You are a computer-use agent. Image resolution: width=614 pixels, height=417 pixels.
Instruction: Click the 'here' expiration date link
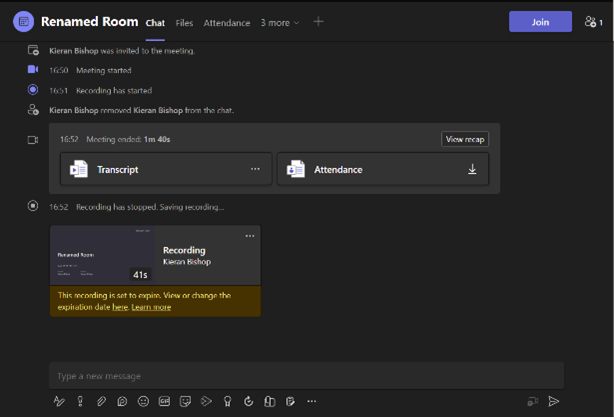120,307
